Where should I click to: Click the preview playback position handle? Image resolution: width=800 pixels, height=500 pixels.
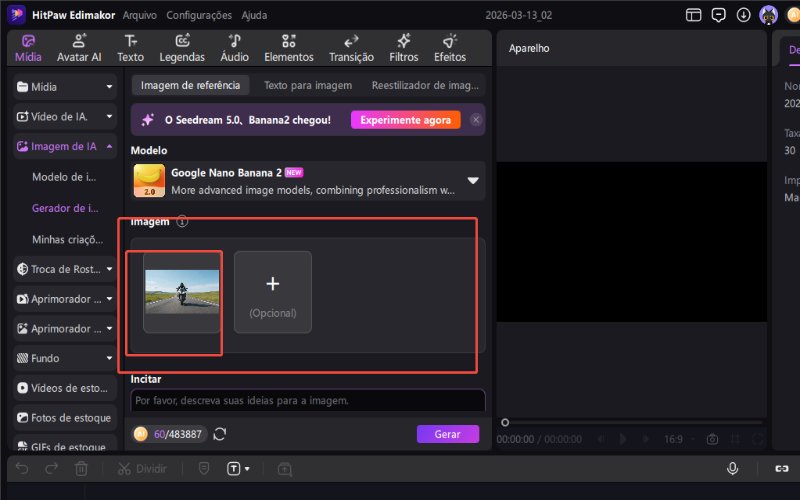pos(505,422)
